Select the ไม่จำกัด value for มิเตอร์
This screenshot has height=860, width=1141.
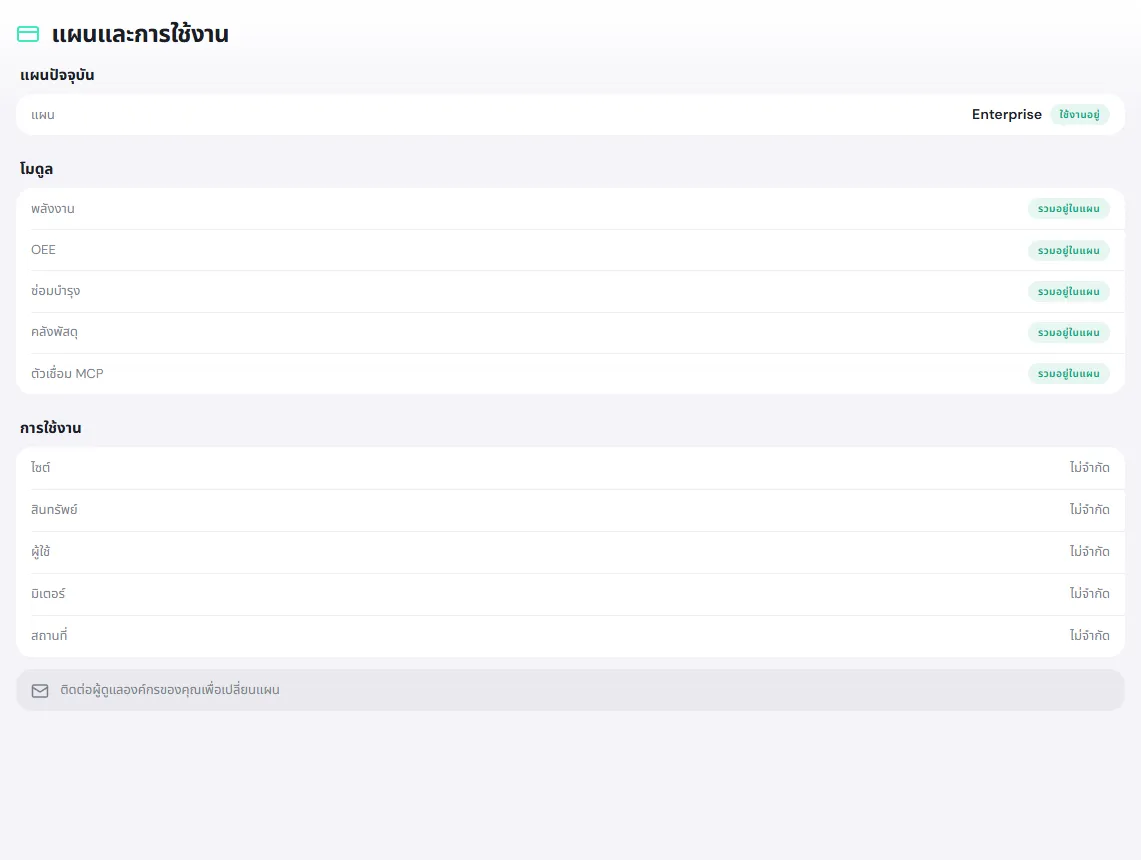tap(1089, 594)
